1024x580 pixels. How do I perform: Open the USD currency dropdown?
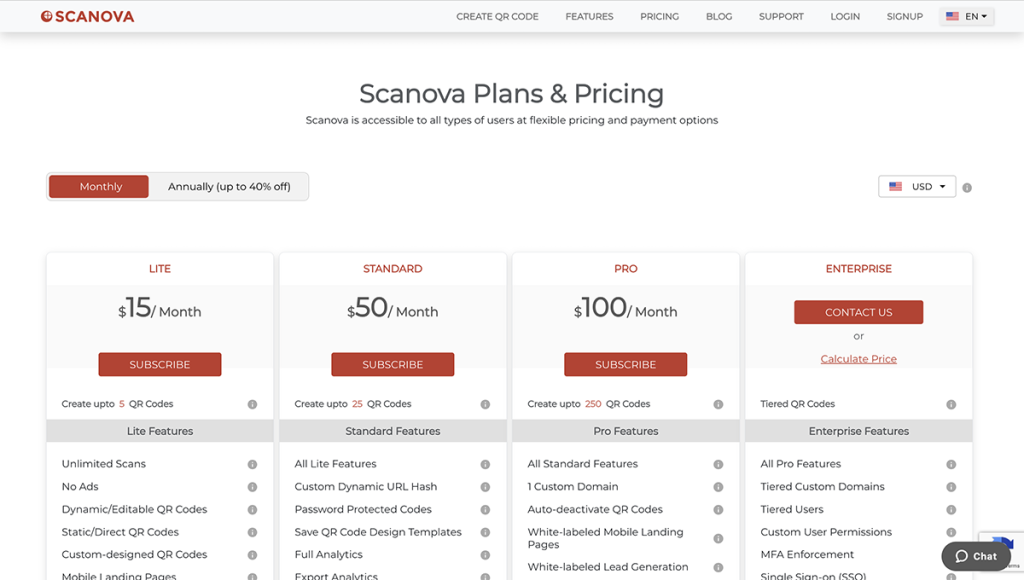(x=917, y=187)
